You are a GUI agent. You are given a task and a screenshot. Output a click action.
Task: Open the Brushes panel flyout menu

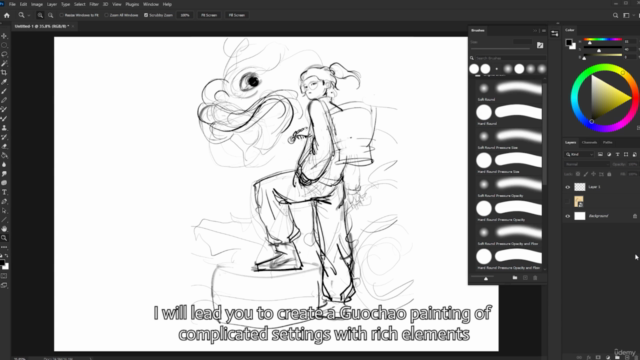click(x=544, y=31)
